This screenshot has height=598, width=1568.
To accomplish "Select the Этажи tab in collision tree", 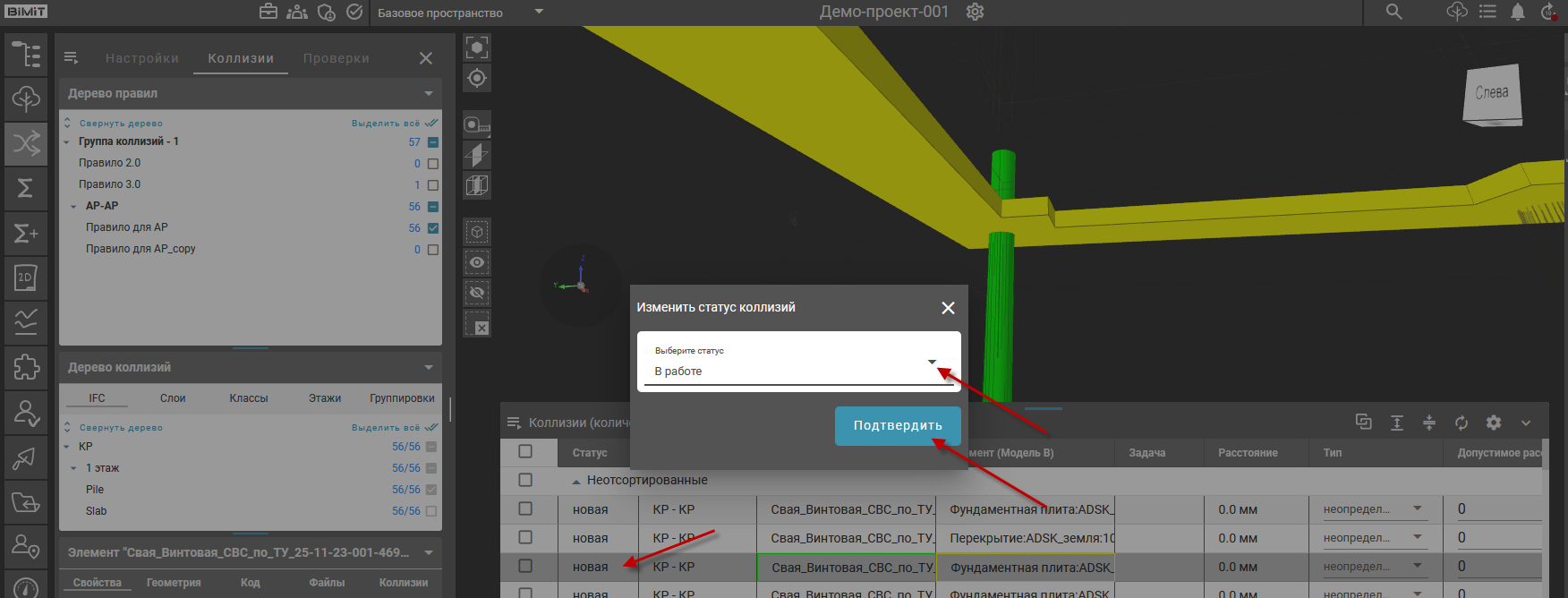I will point(325,398).
